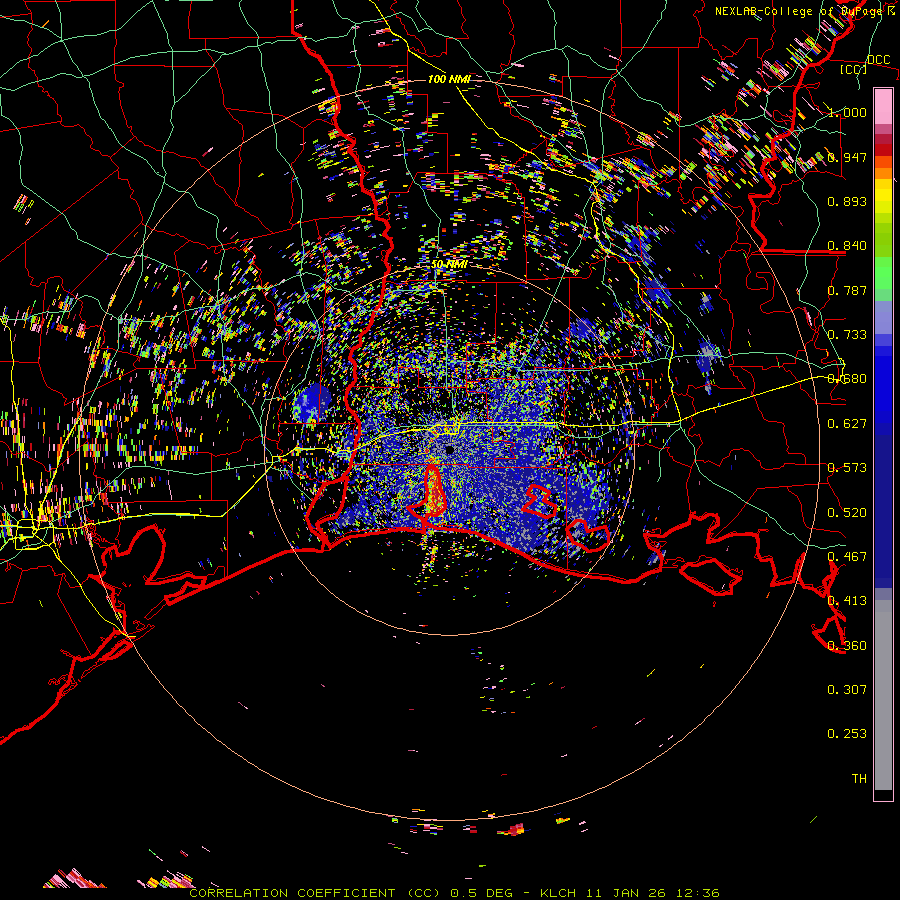
Task: Click the TH threshold label
Action: pyautogui.click(x=859, y=779)
